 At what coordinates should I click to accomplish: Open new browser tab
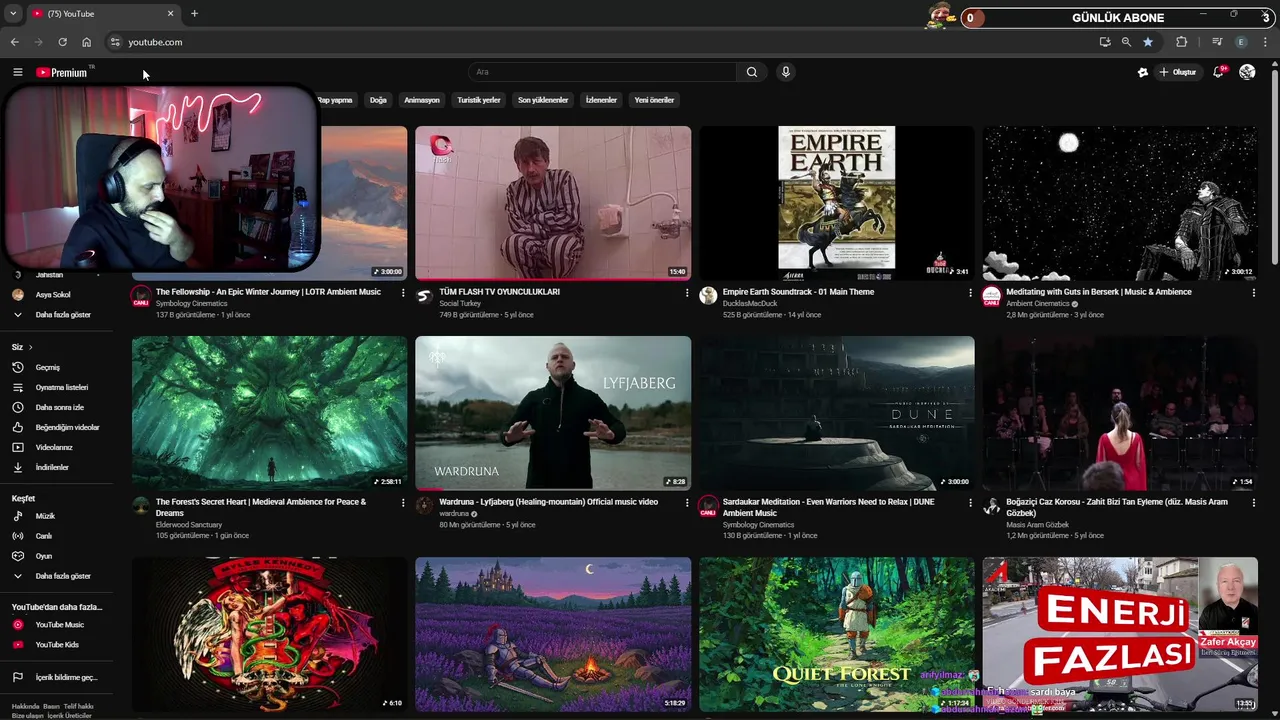coord(194,13)
